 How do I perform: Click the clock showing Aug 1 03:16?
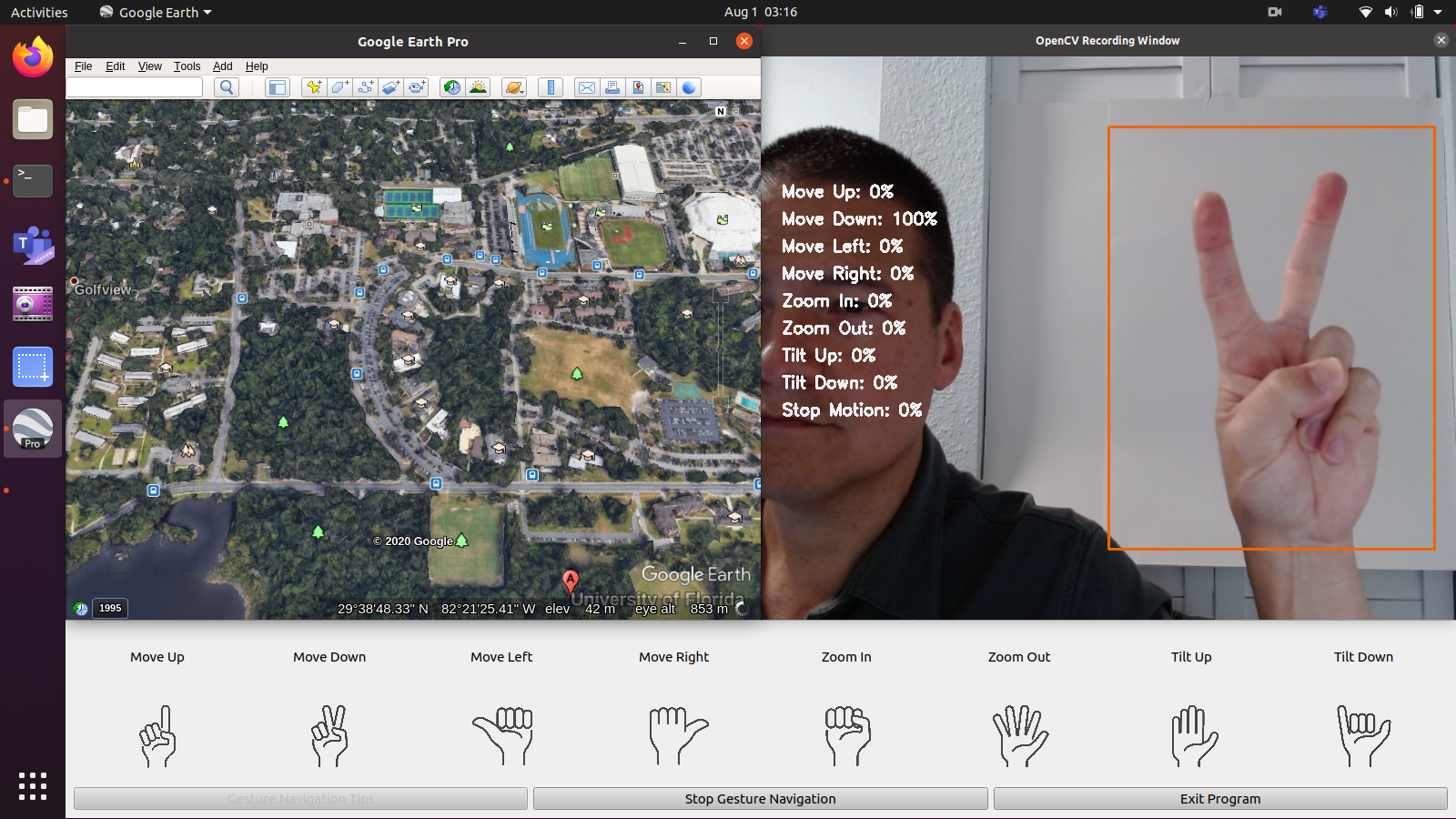point(761,12)
